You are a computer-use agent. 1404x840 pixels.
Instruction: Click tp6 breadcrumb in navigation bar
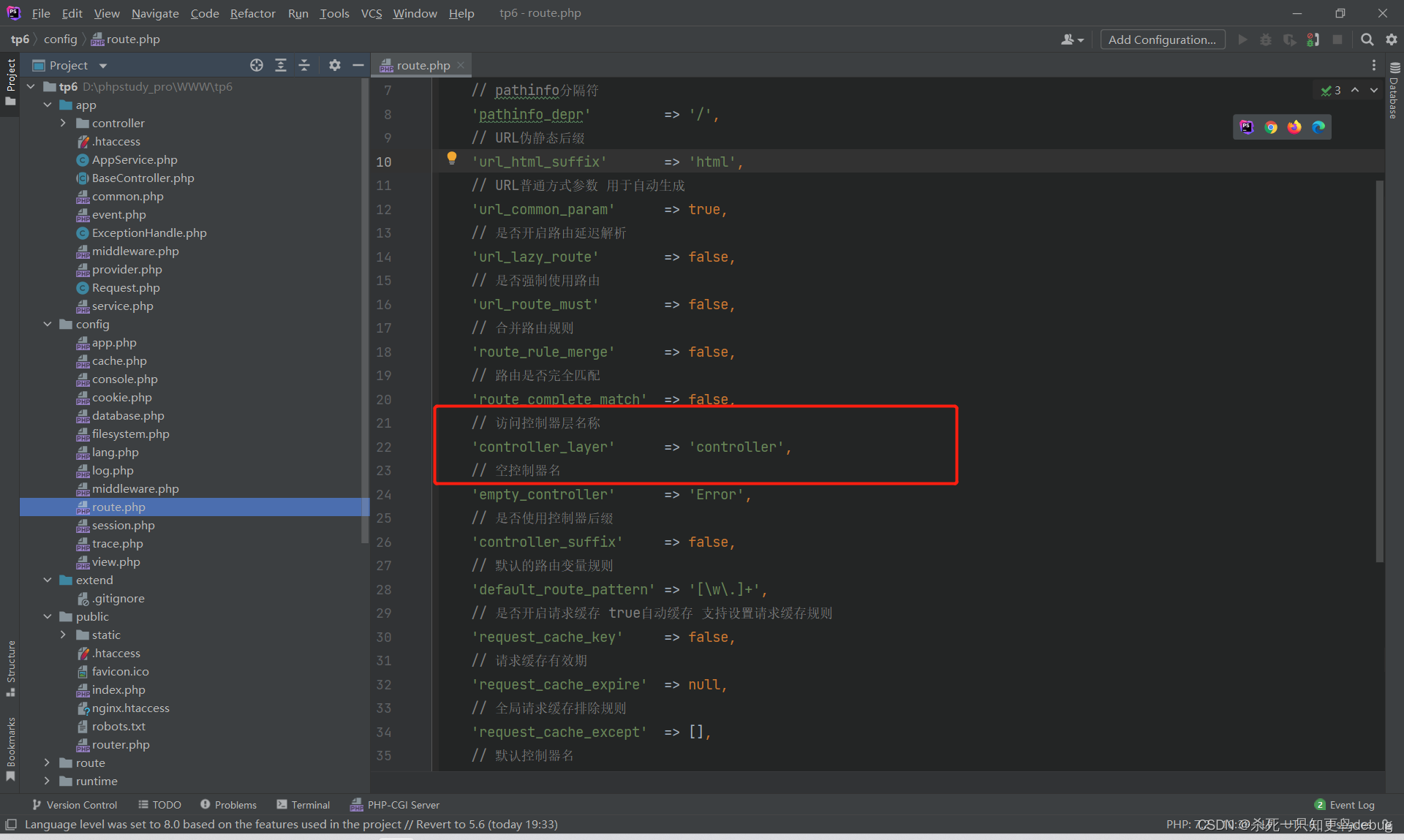[x=20, y=39]
